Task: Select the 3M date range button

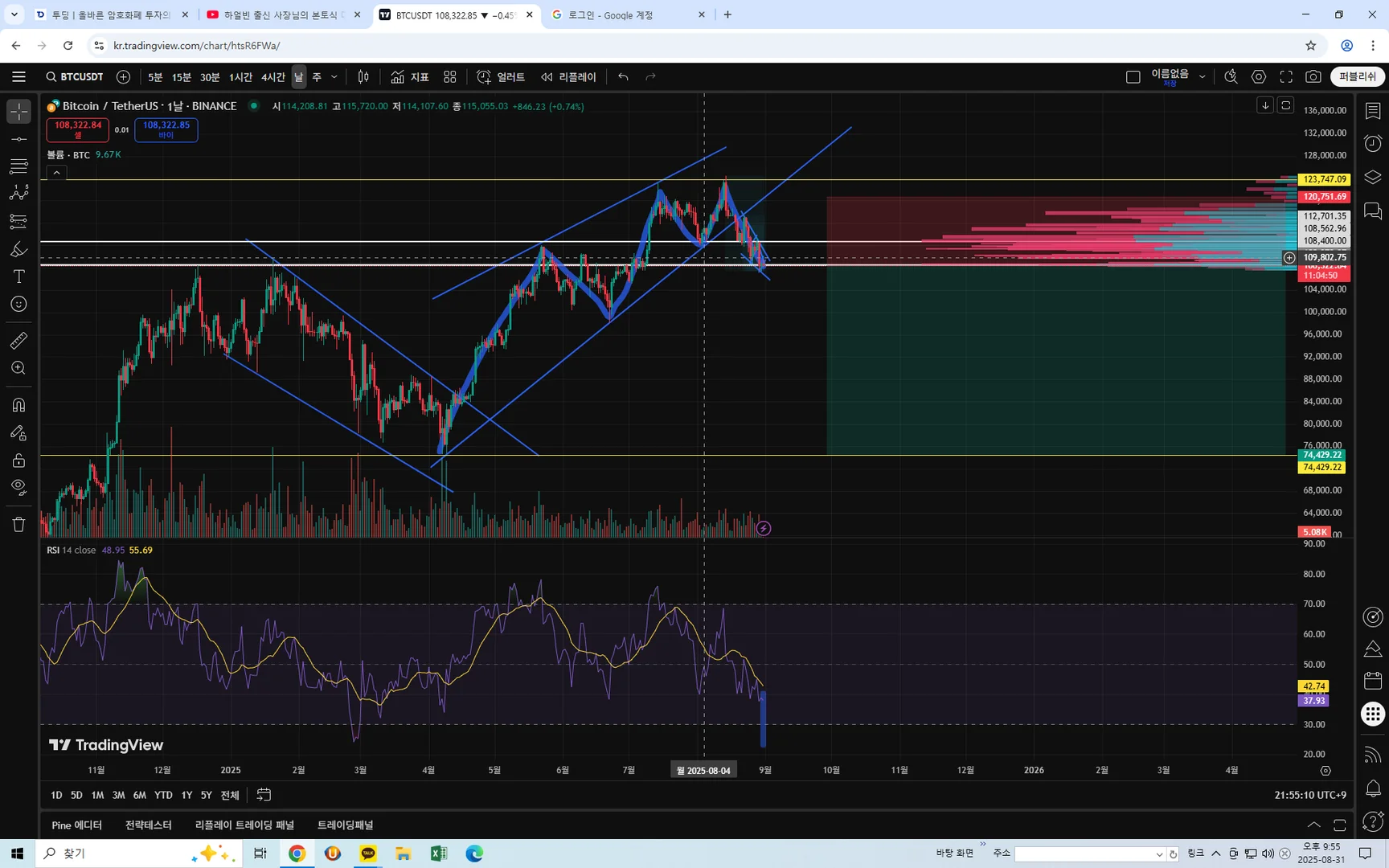Action: [118, 795]
